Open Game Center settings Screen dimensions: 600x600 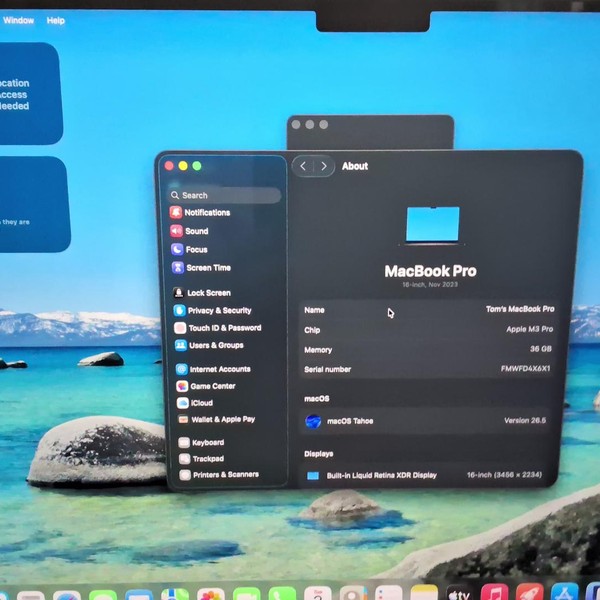click(206, 386)
